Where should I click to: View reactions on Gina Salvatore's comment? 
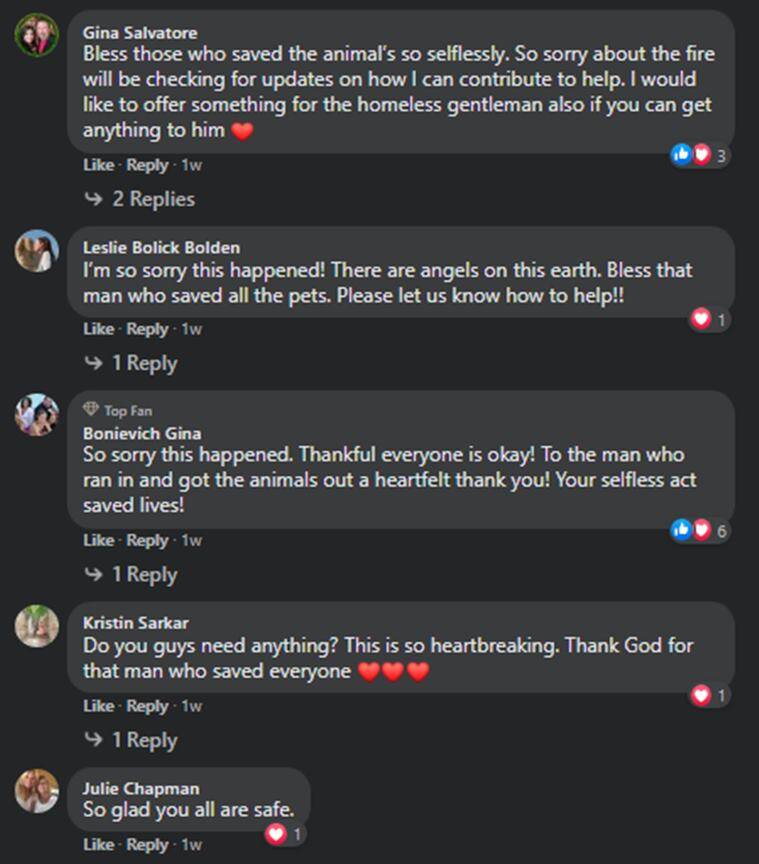pyautogui.click(x=702, y=155)
